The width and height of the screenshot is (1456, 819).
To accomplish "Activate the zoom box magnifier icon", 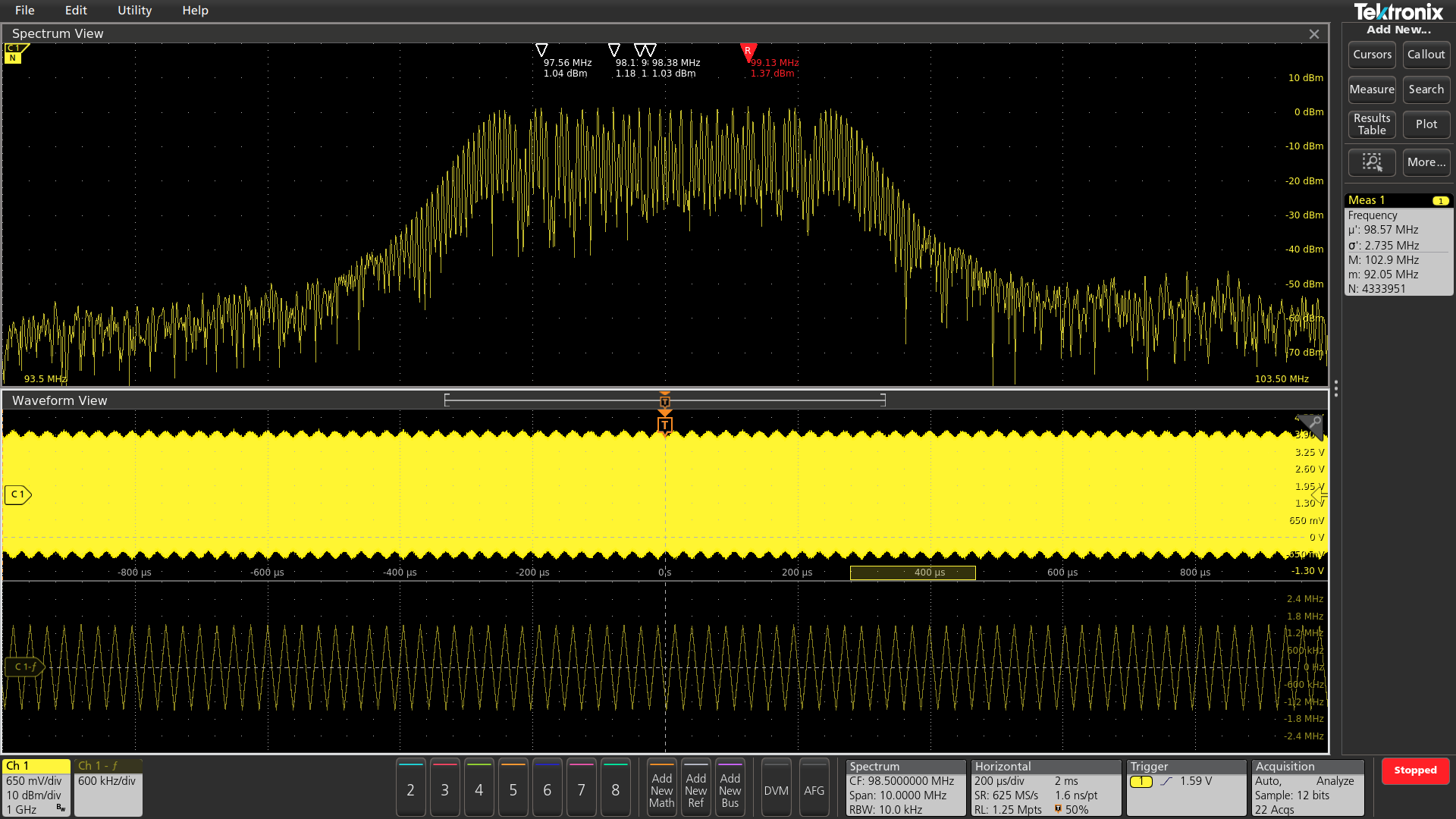I will click(x=1372, y=162).
